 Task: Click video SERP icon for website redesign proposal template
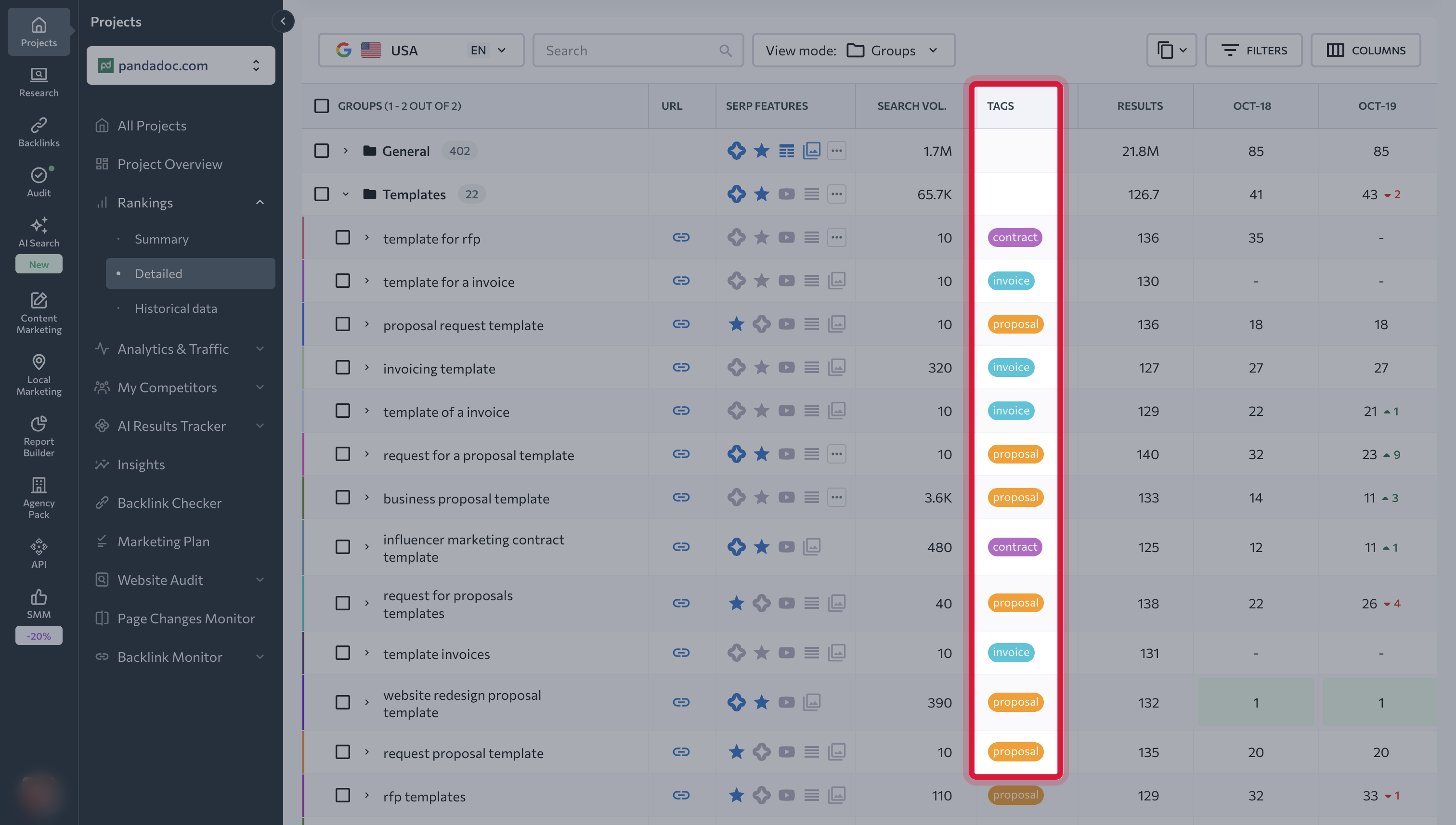coord(786,703)
